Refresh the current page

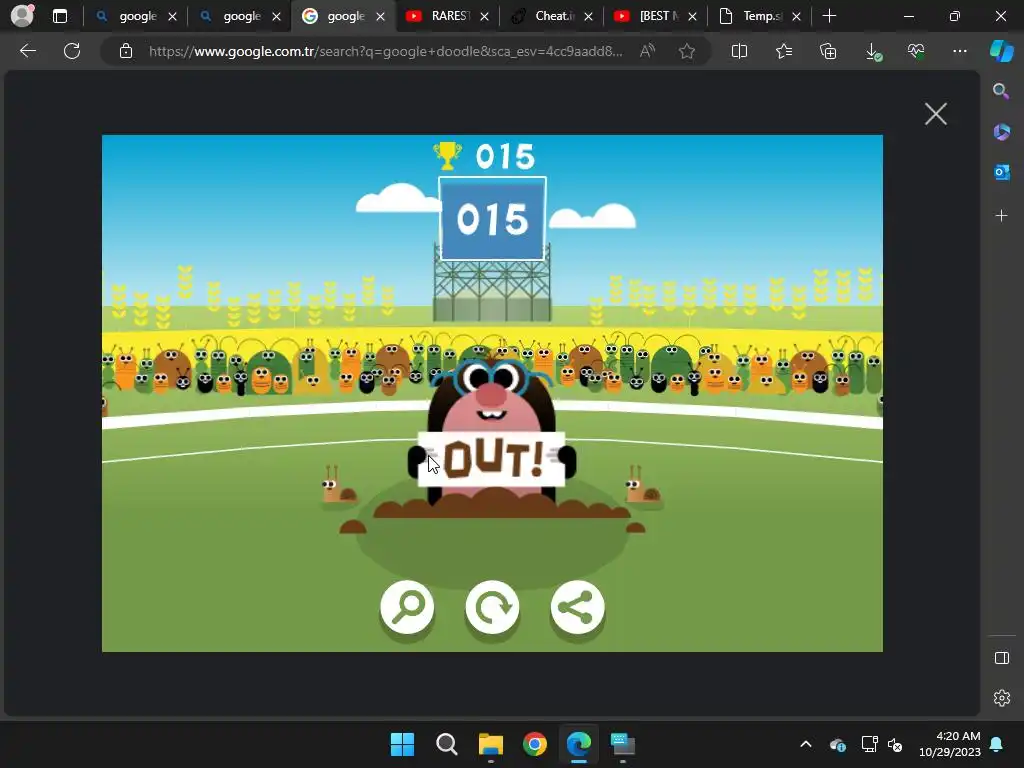click(x=72, y=51)
